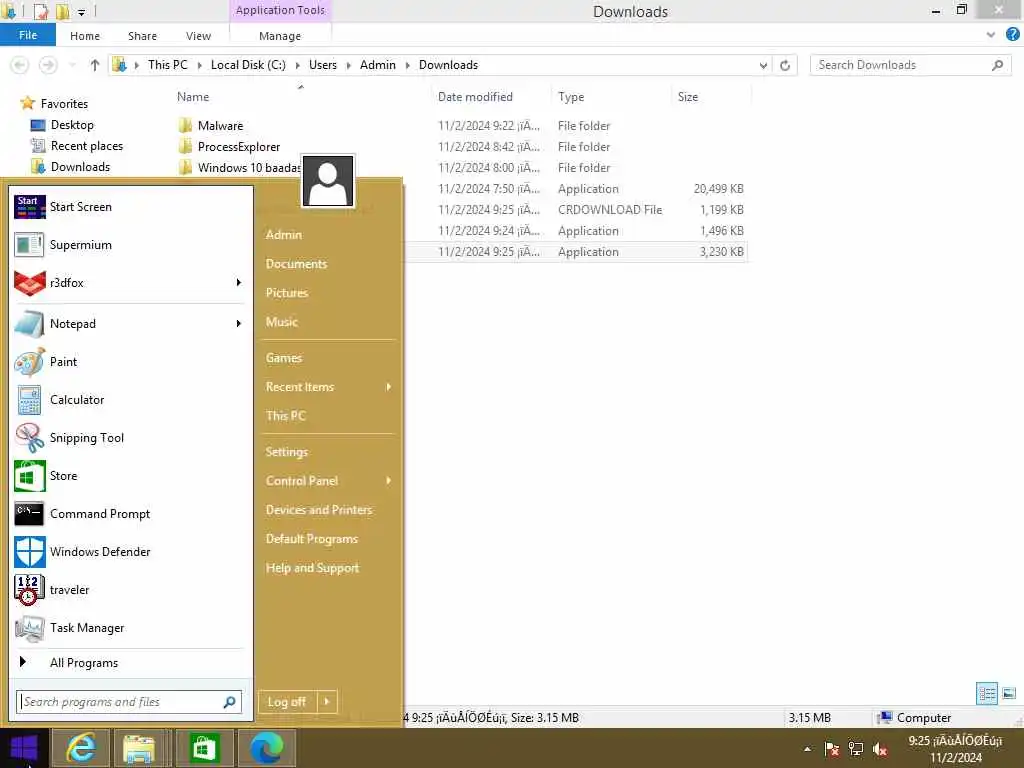This screenshot has width=1024, height=768.
Task: Open Microsoft Edge from the taskbar
Action: click(266, 748)
